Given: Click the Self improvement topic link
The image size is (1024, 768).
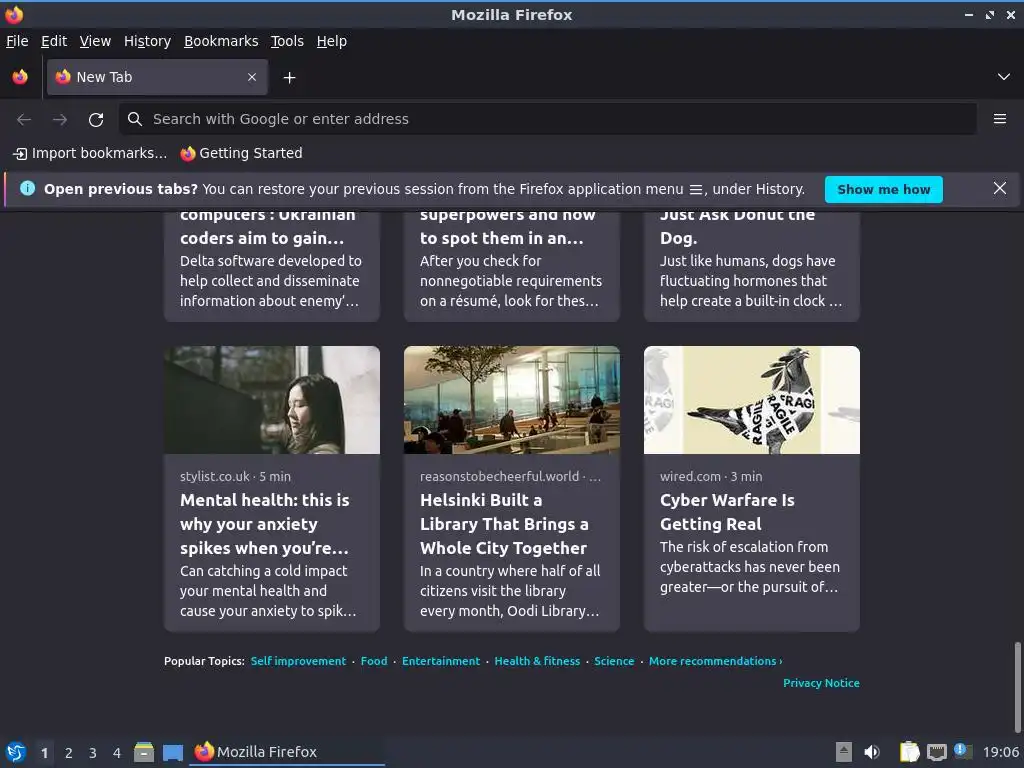Looking at the screenshot, I should coord(298,661).
